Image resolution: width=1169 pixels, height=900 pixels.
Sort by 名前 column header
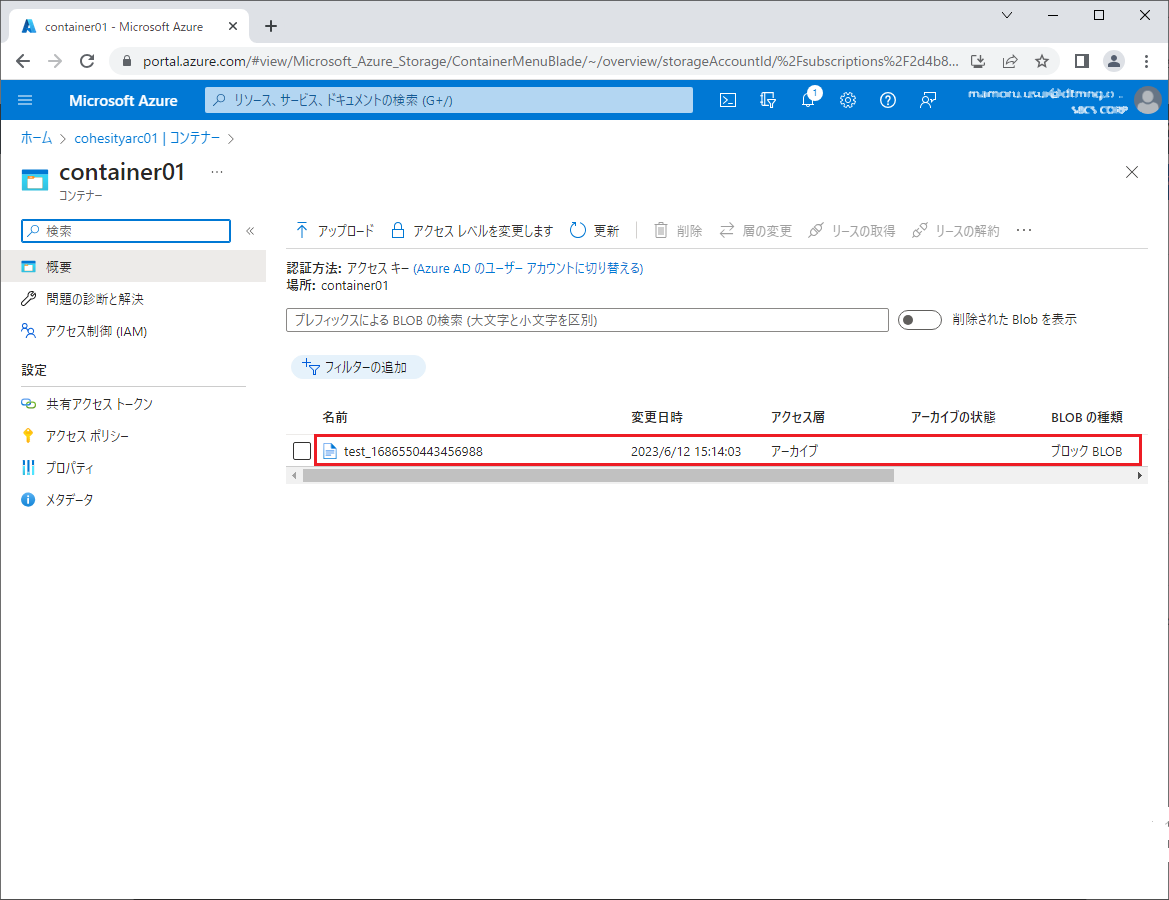pyautogui.click(x=335, y=418)
